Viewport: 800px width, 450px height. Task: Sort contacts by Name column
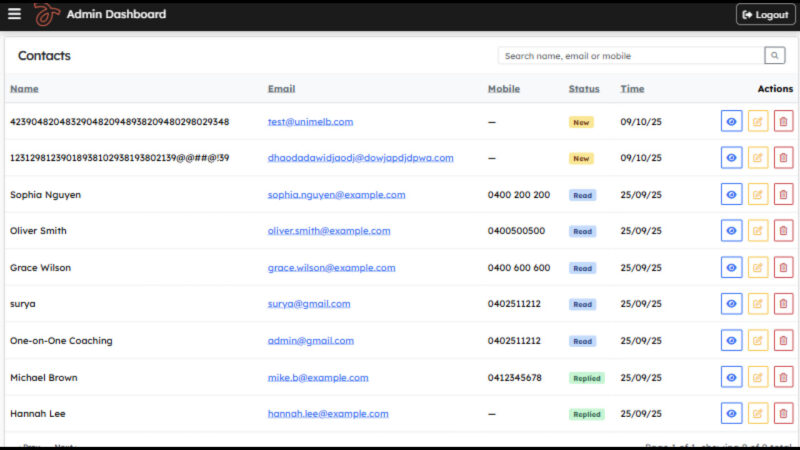coord(24,89)
